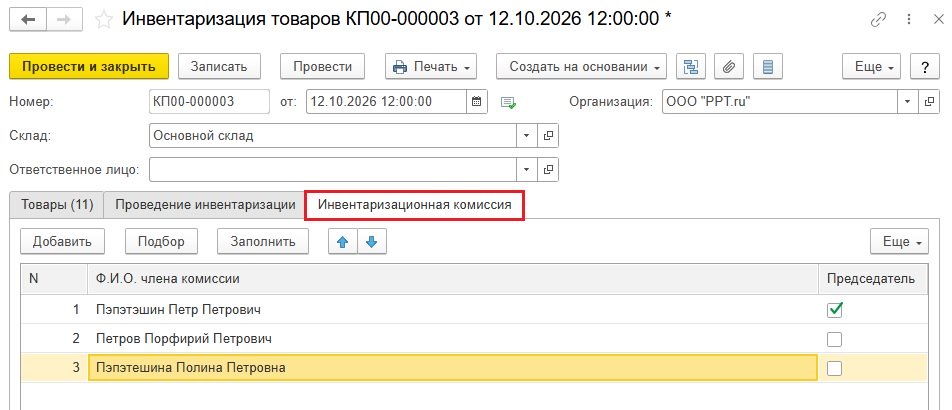Open help with question mark button
The image size is (952, 410).
click(x=925, y=67)
